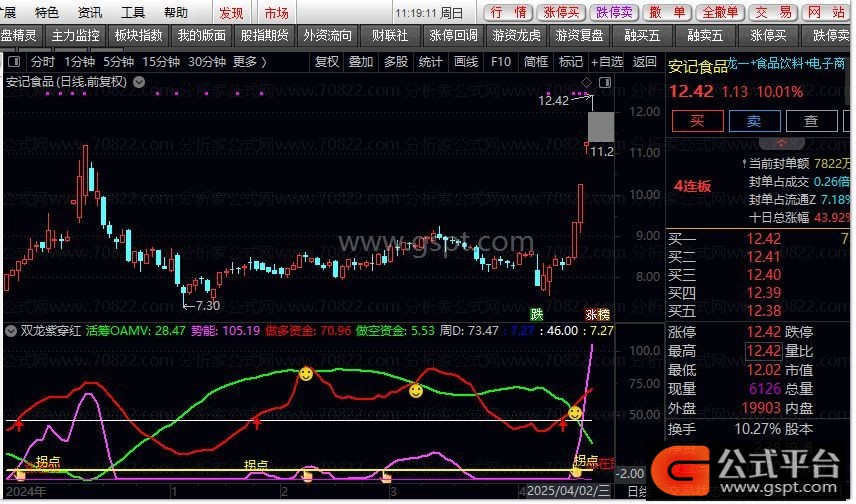Image resolution: width=856 pixels, height=504 pixels.
Task: Switch chart to 1分钟 period
Action: point(80,62)
